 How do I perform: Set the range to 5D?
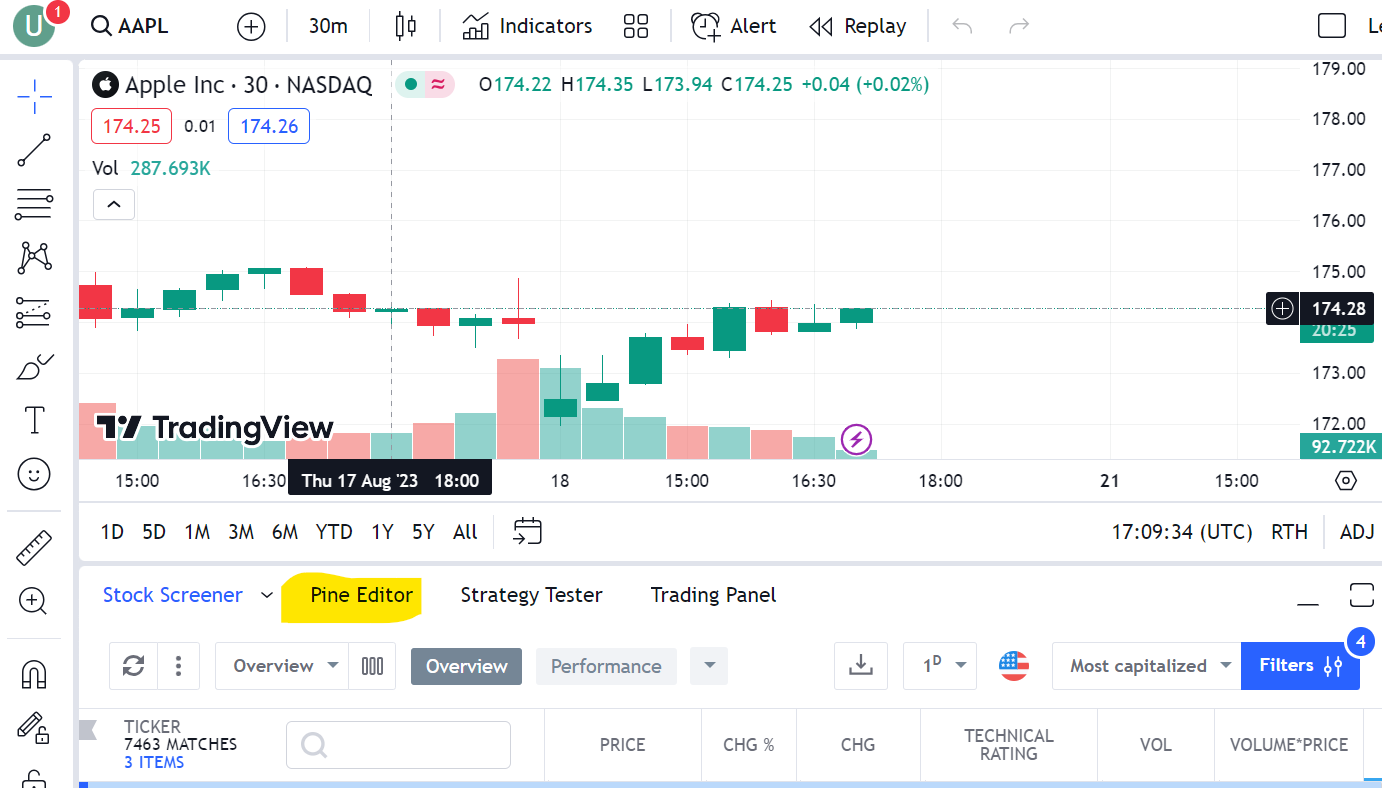(154, 532)
